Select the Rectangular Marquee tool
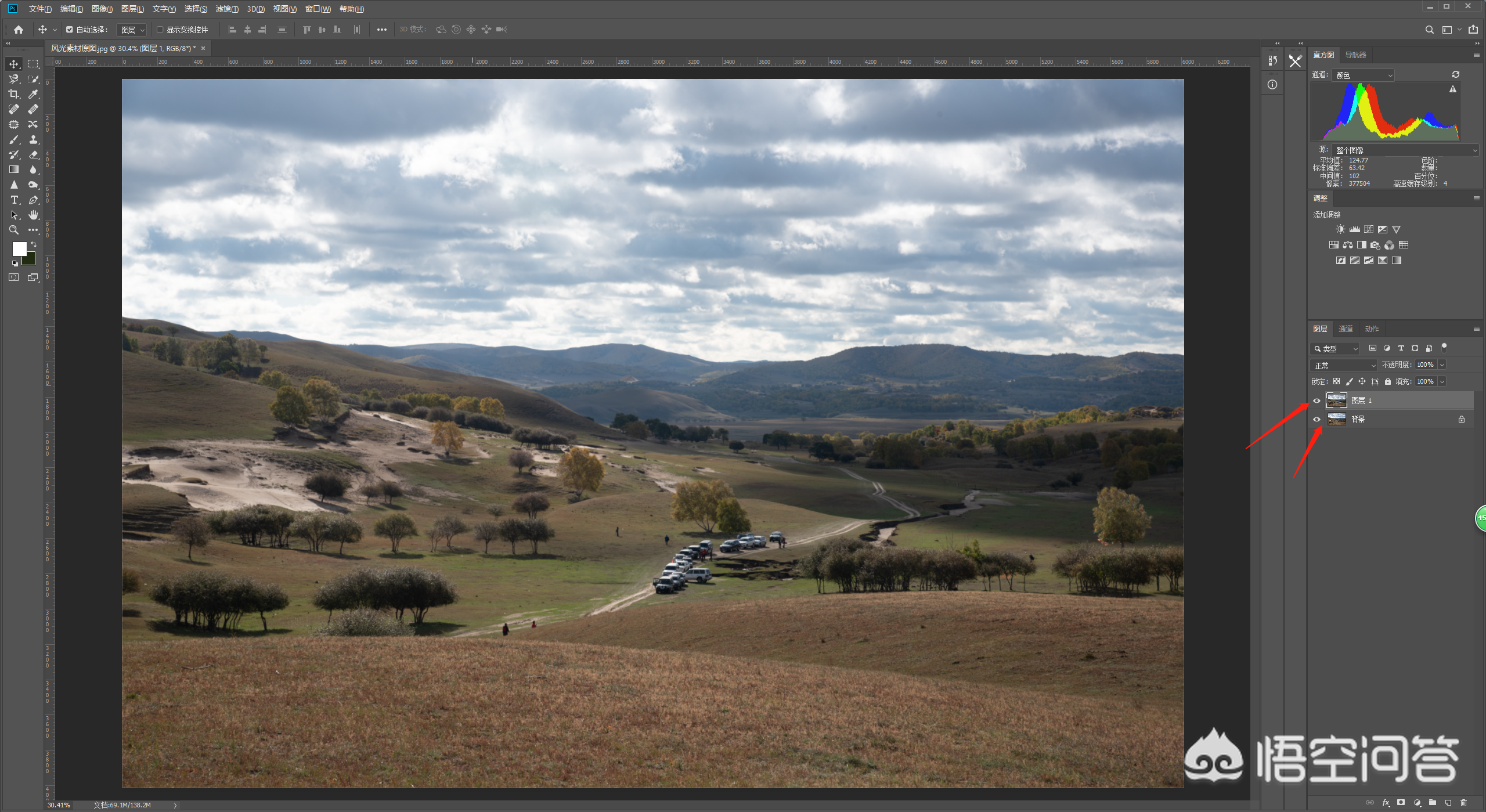Image resolution: width=1486 pixels, height=812 pixels. [33, 64]
